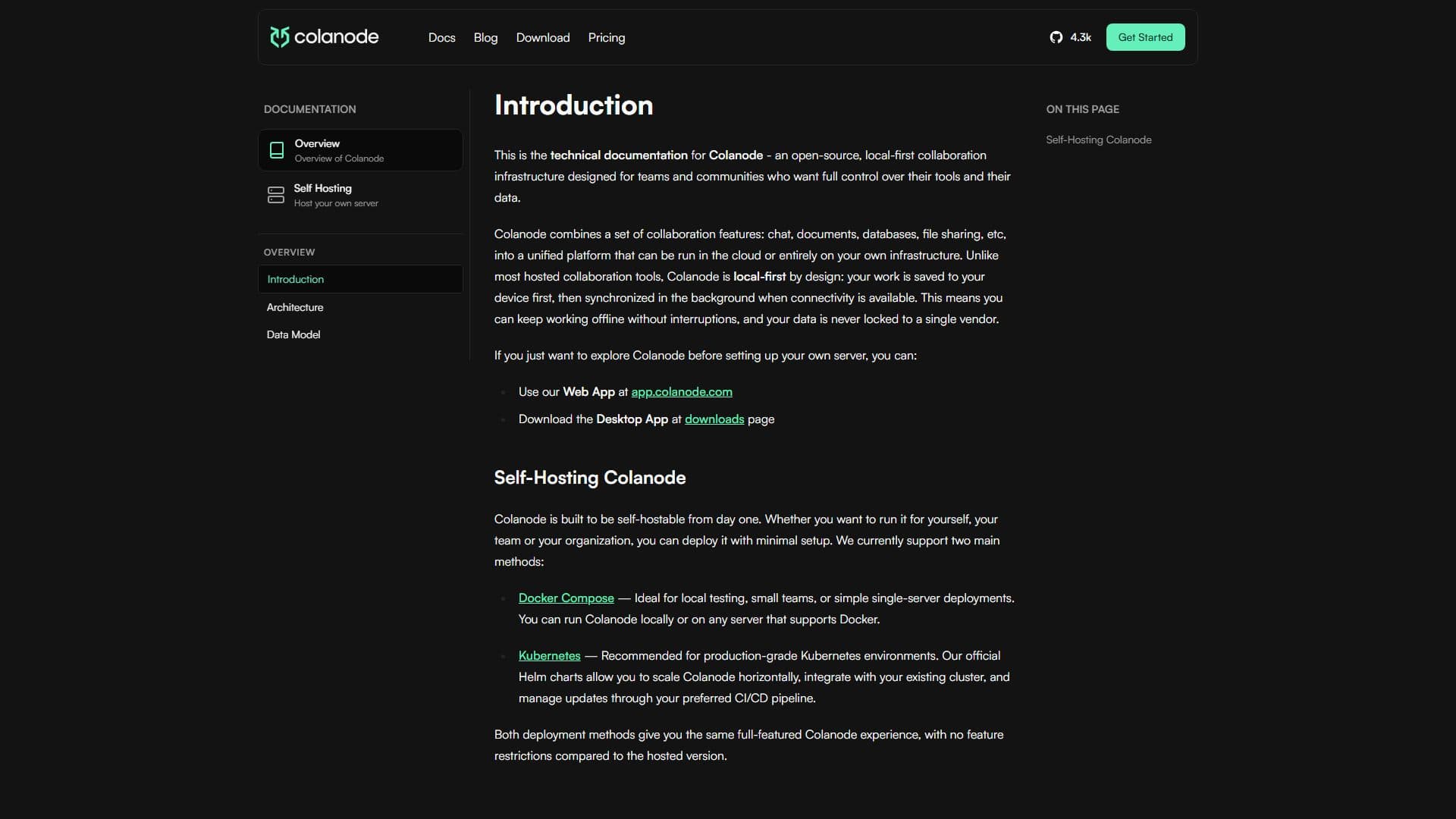
Task: Open the GitHub icon in header
Action: tap(1056, 37)
